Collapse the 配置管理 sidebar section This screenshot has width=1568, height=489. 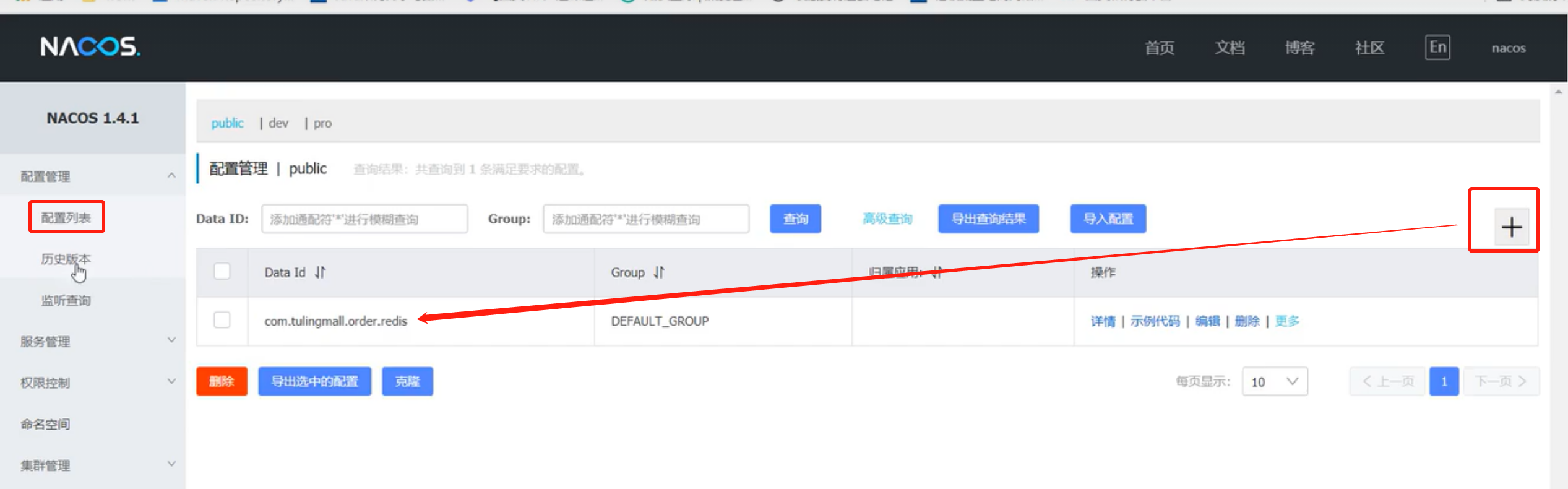point(171,176)
